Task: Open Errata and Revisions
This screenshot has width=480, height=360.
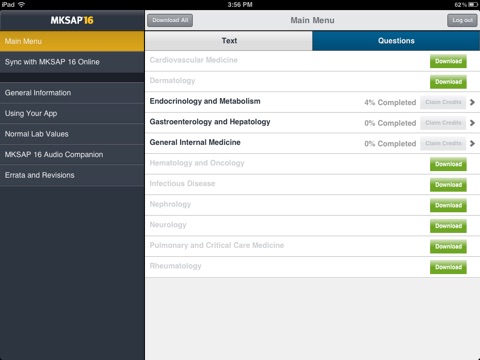Action: point(72,175)
